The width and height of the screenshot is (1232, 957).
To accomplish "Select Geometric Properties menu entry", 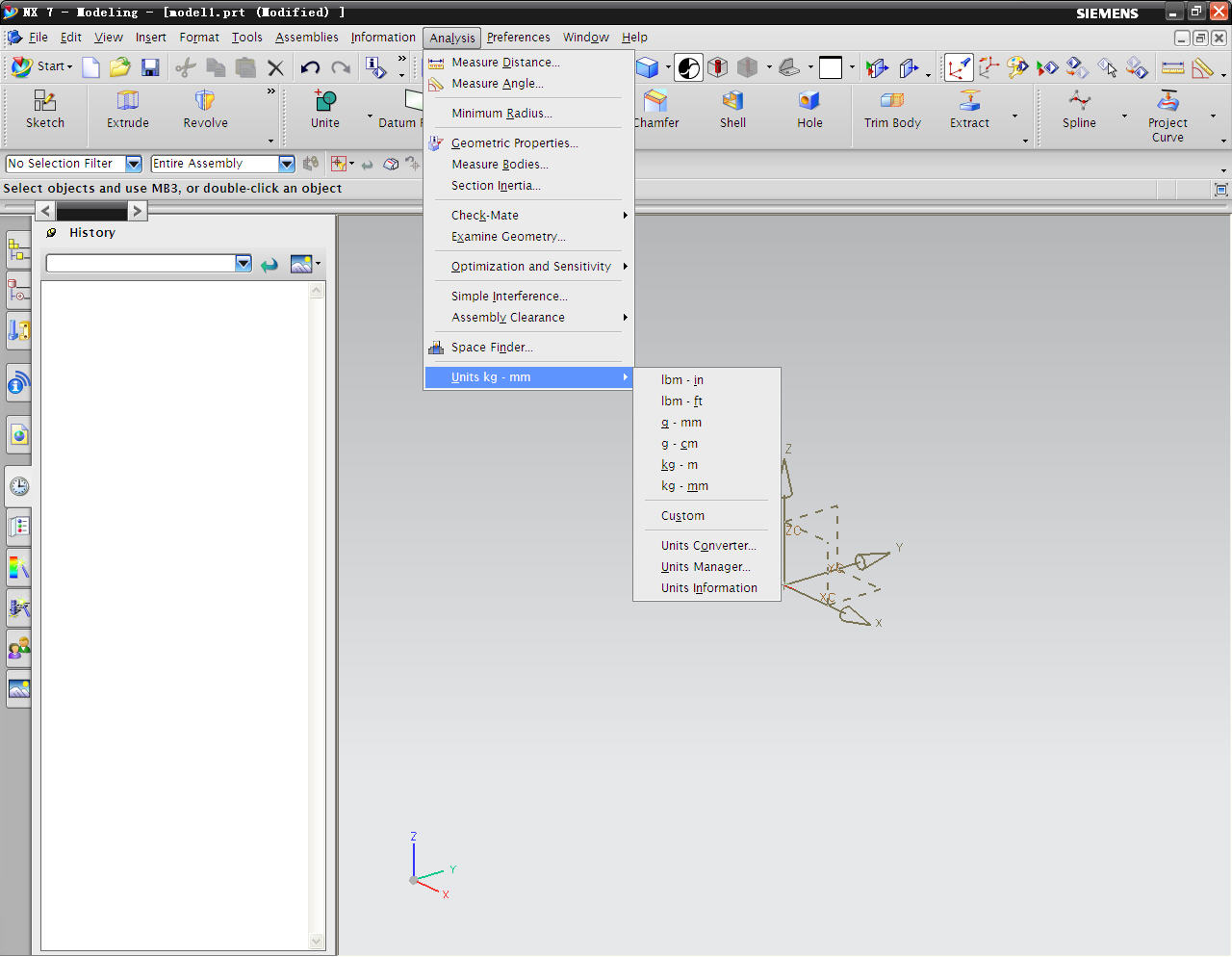I will pos(527,143).
